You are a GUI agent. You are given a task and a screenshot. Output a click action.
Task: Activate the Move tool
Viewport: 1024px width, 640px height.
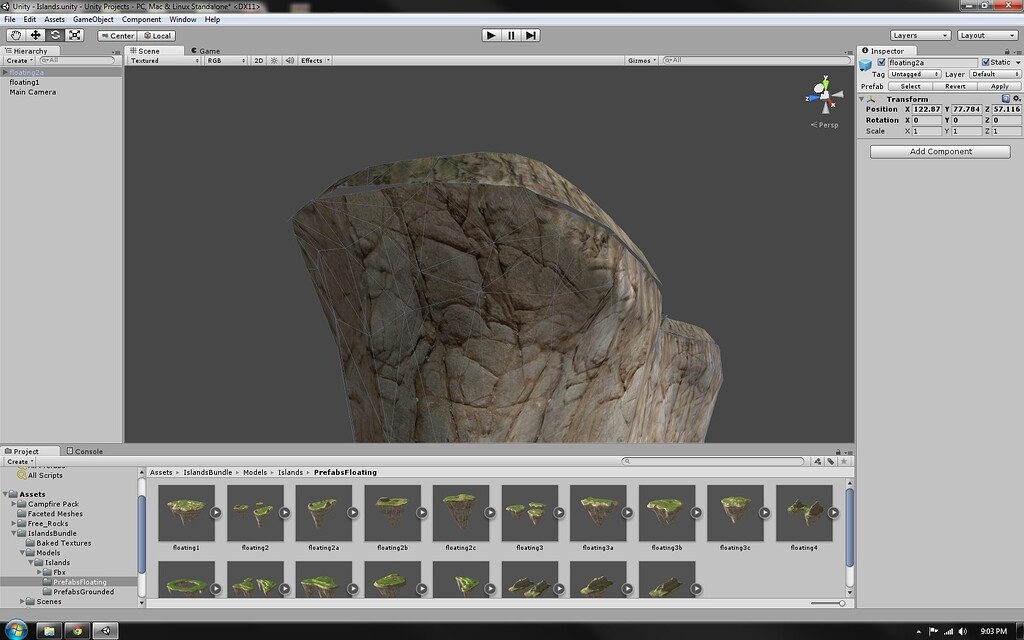(34, 34)
